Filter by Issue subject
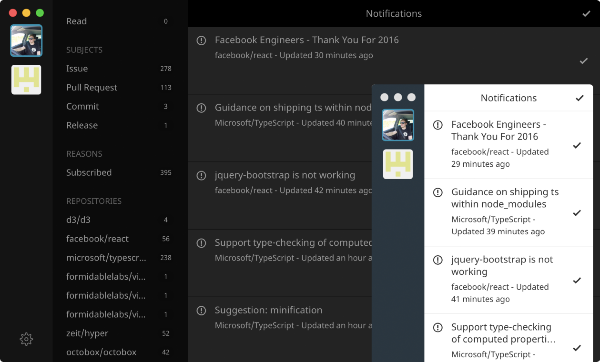Image resolution: width=600 pixels, height=362 pixels. (119, 68)
